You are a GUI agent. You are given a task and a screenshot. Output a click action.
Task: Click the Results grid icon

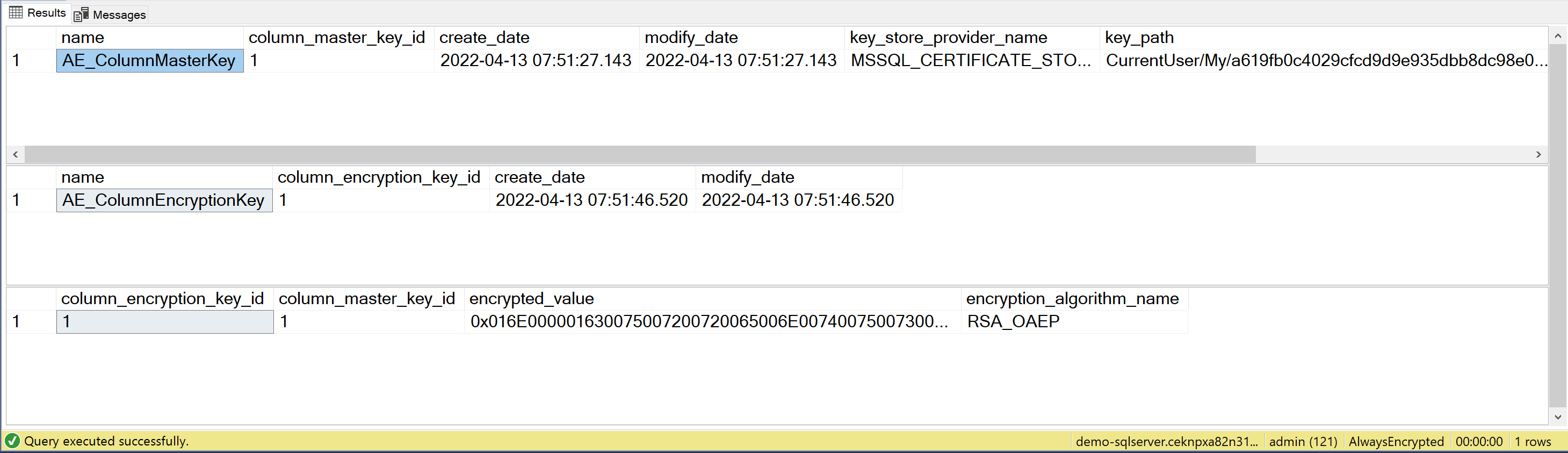click(16, 12)
